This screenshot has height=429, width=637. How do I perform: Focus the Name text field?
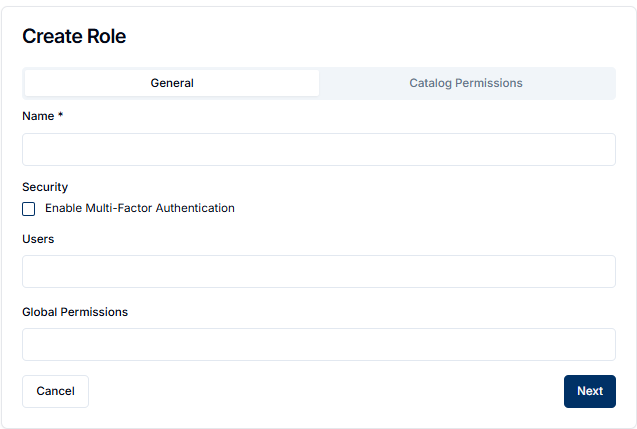[x=319, y=150]
